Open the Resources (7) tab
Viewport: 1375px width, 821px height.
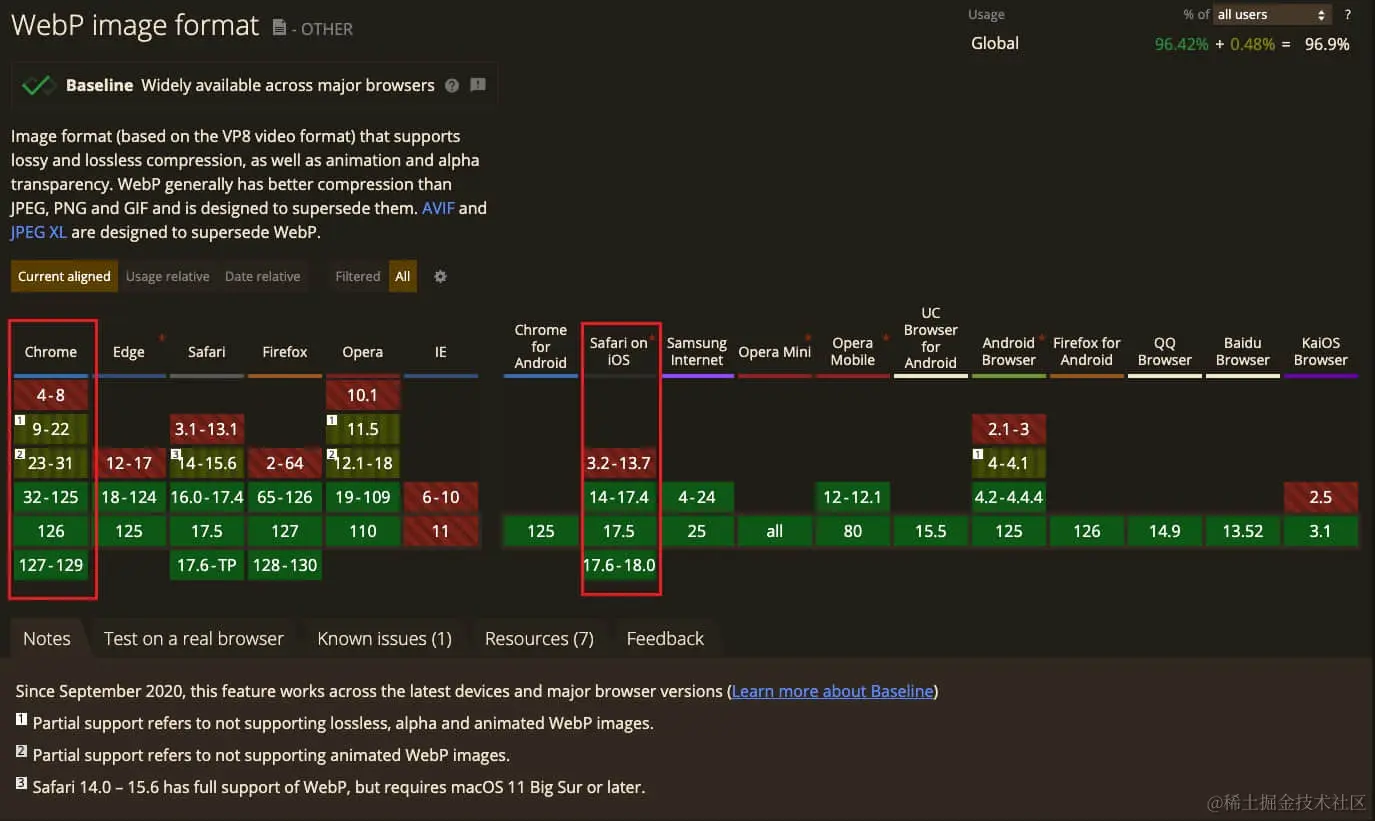pyautogui.click(x=539, y=639)
